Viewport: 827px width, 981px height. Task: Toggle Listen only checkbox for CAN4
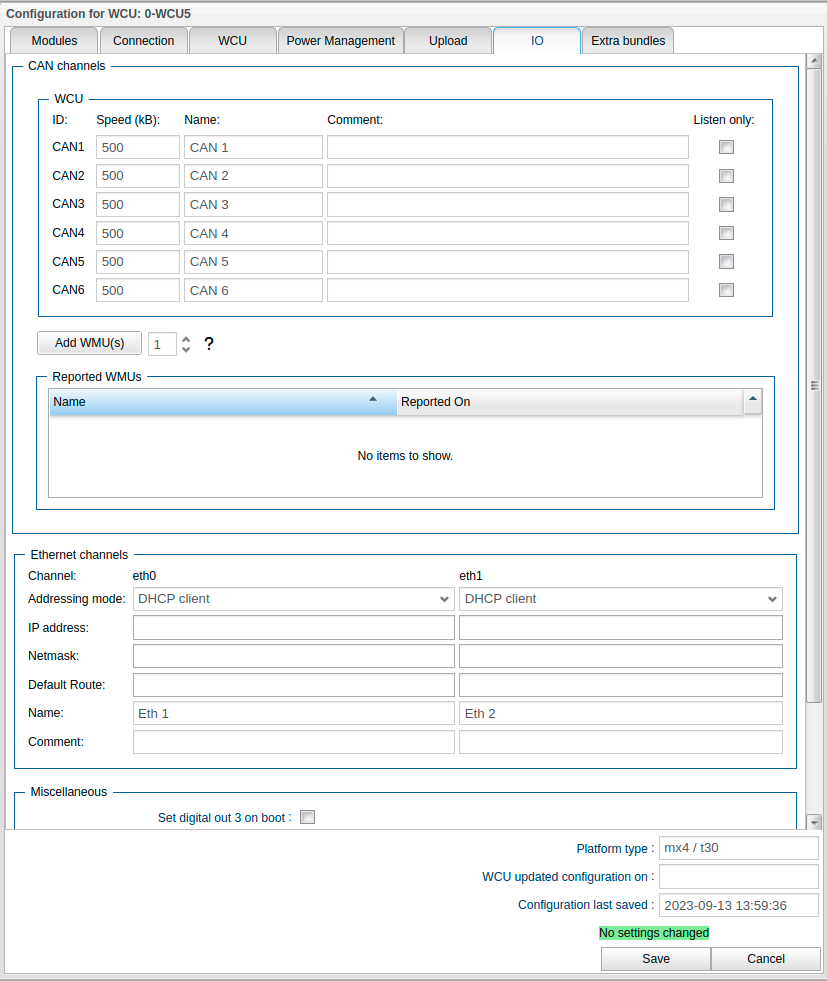click(727, 233)
